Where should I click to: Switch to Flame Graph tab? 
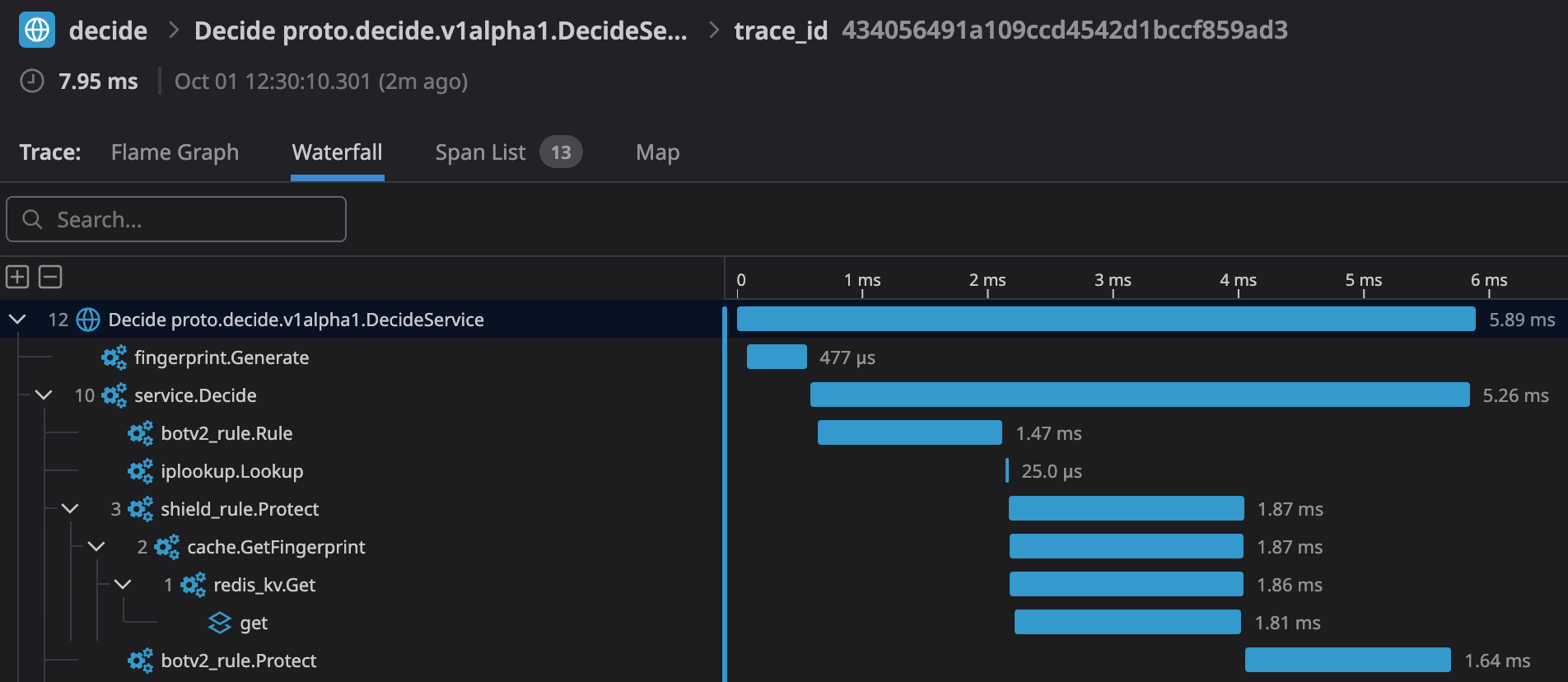(175, 152)
